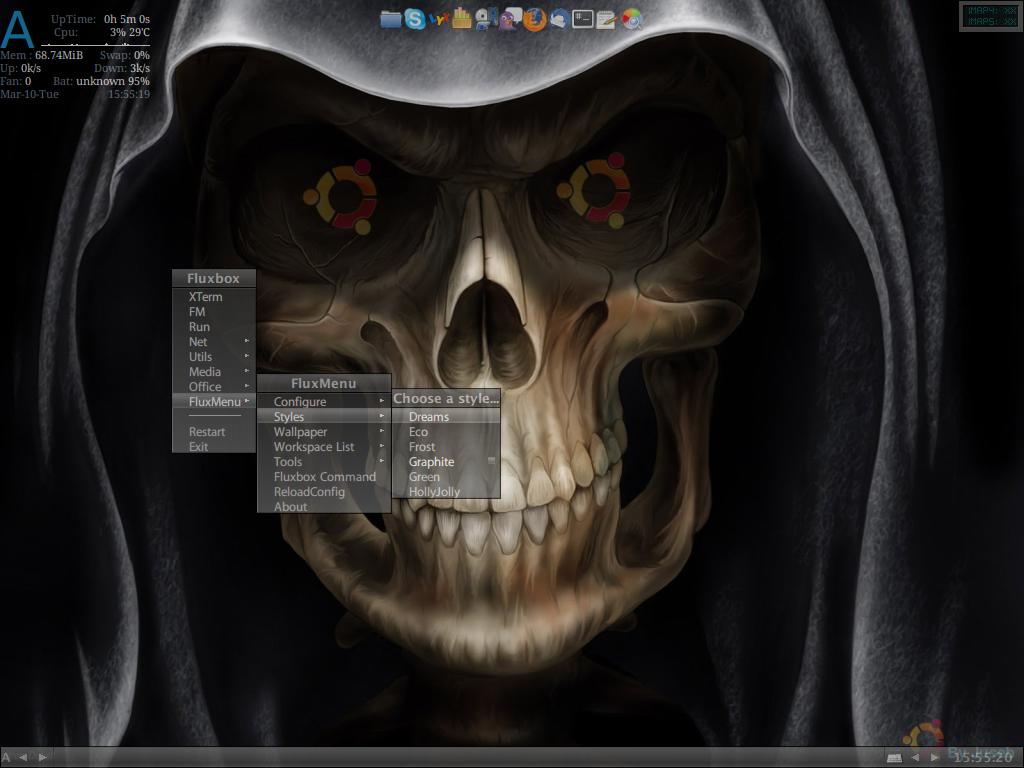Click the keyboard icon in the bottom toolbar
1024x768 pixels.
[894, 758]
